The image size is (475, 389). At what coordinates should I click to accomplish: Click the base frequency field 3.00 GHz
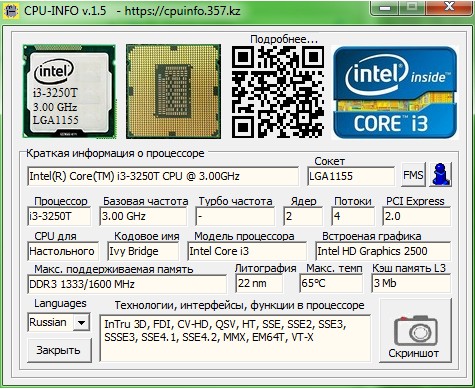[x=143, y=216]
